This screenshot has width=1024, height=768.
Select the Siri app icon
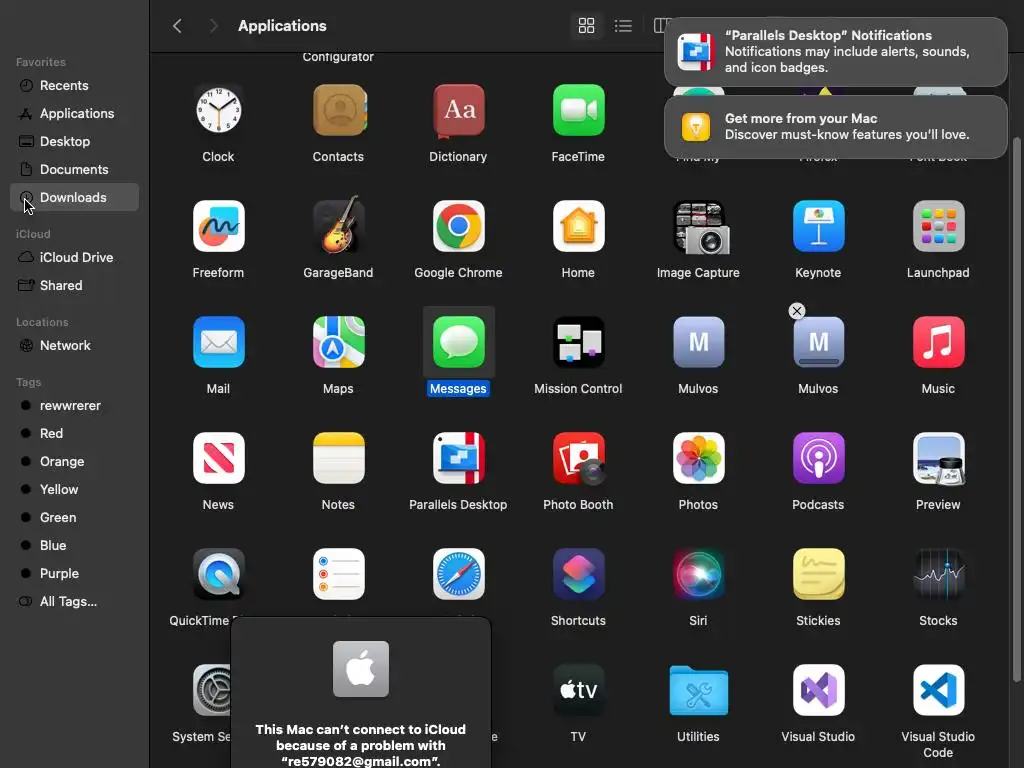coord(698,574)
